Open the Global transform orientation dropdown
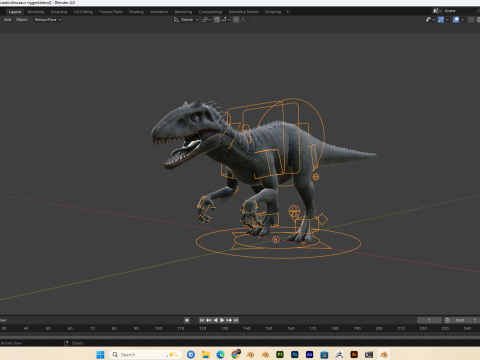The image size is (480, 360). point(186,20)
